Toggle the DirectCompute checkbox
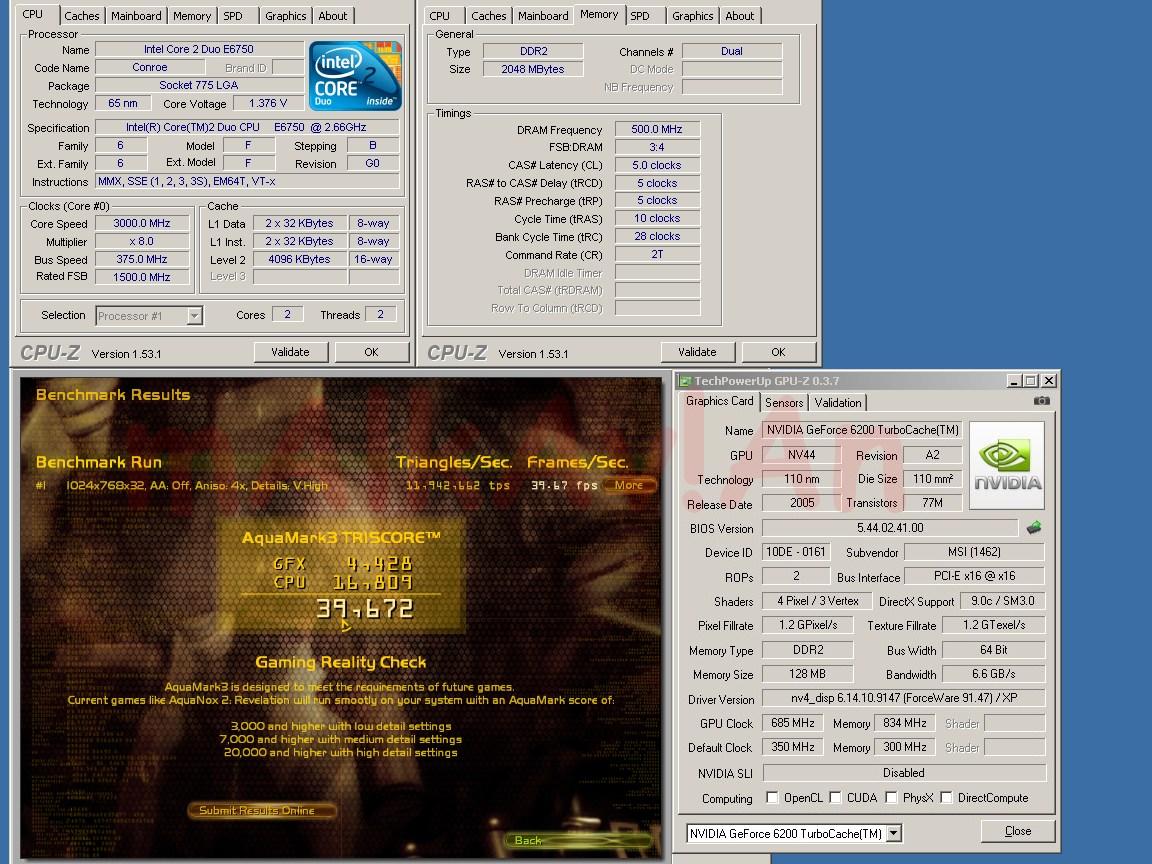The image size is (1152, 864). click(x=946, y=798)
